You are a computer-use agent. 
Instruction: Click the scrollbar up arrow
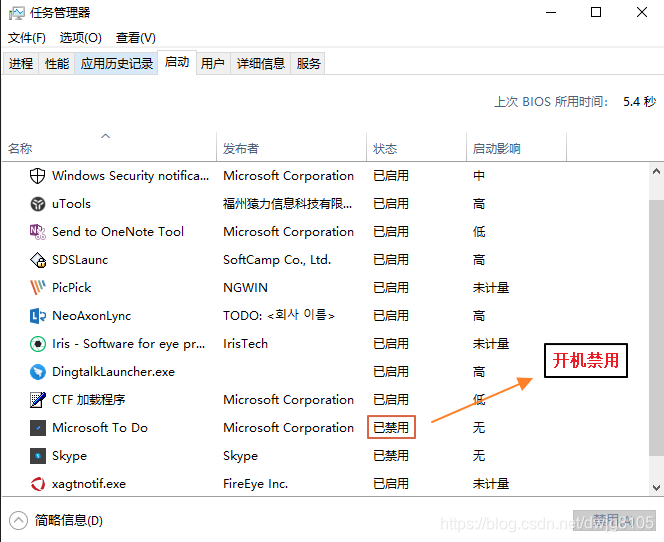656,171
